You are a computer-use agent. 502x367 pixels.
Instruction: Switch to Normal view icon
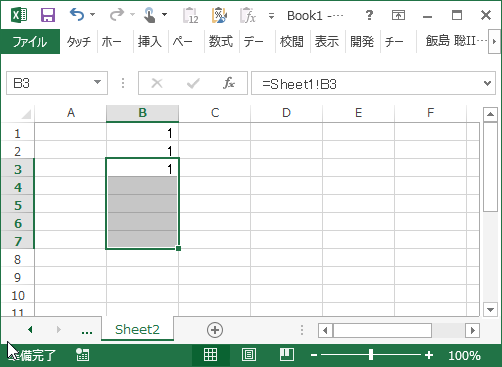[x=210, y=355]
